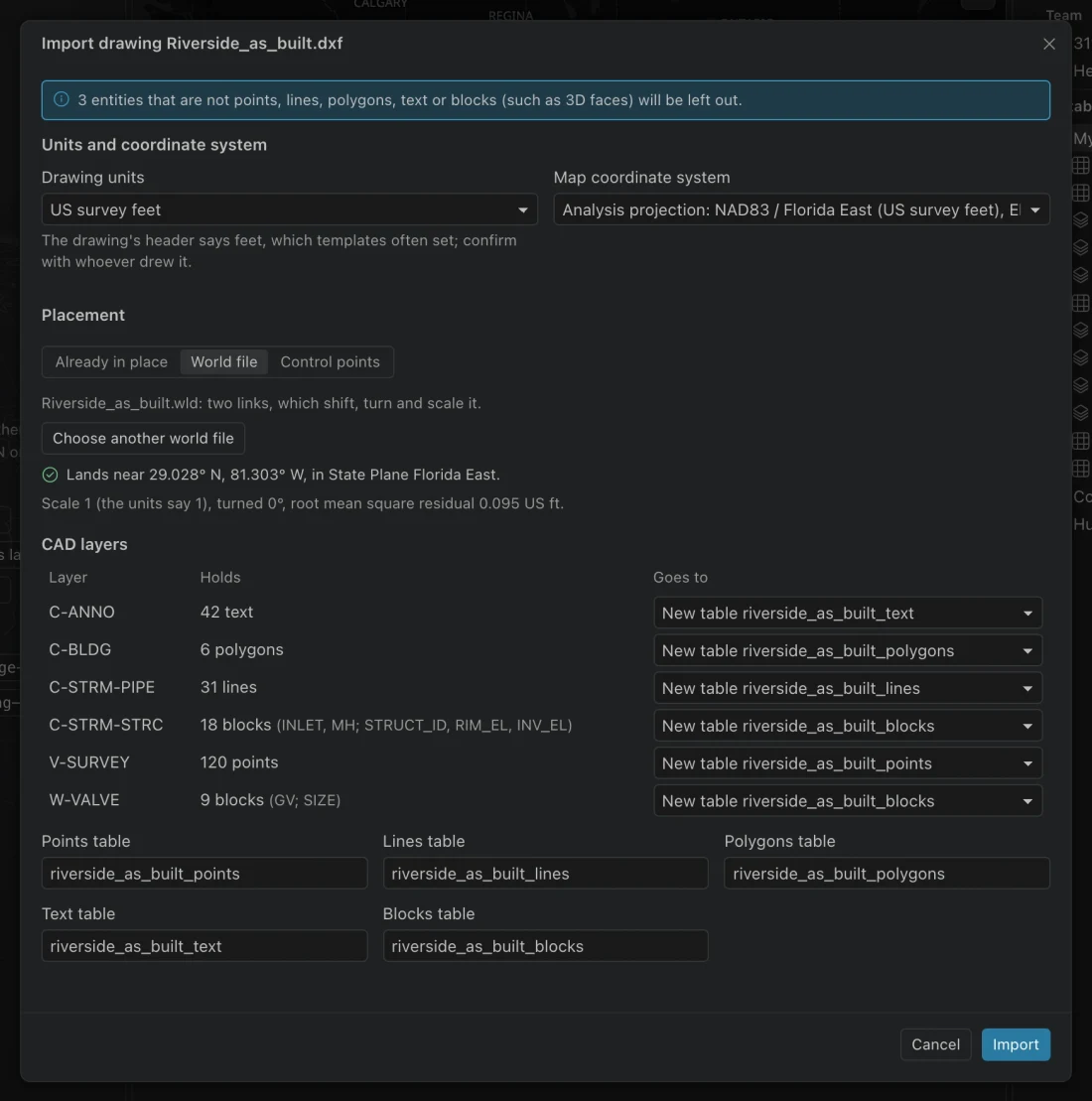Click the Text table name field
The height and width of the screenshot is (1101, 1092).
205,946
